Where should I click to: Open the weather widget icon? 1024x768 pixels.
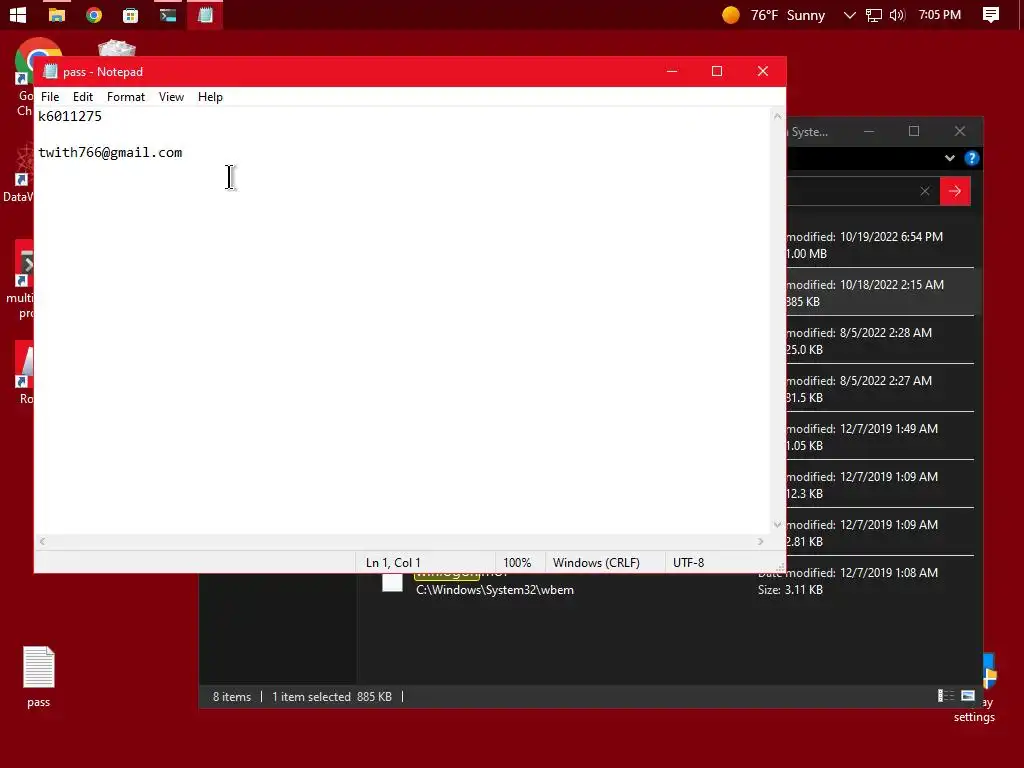(731, 14)
